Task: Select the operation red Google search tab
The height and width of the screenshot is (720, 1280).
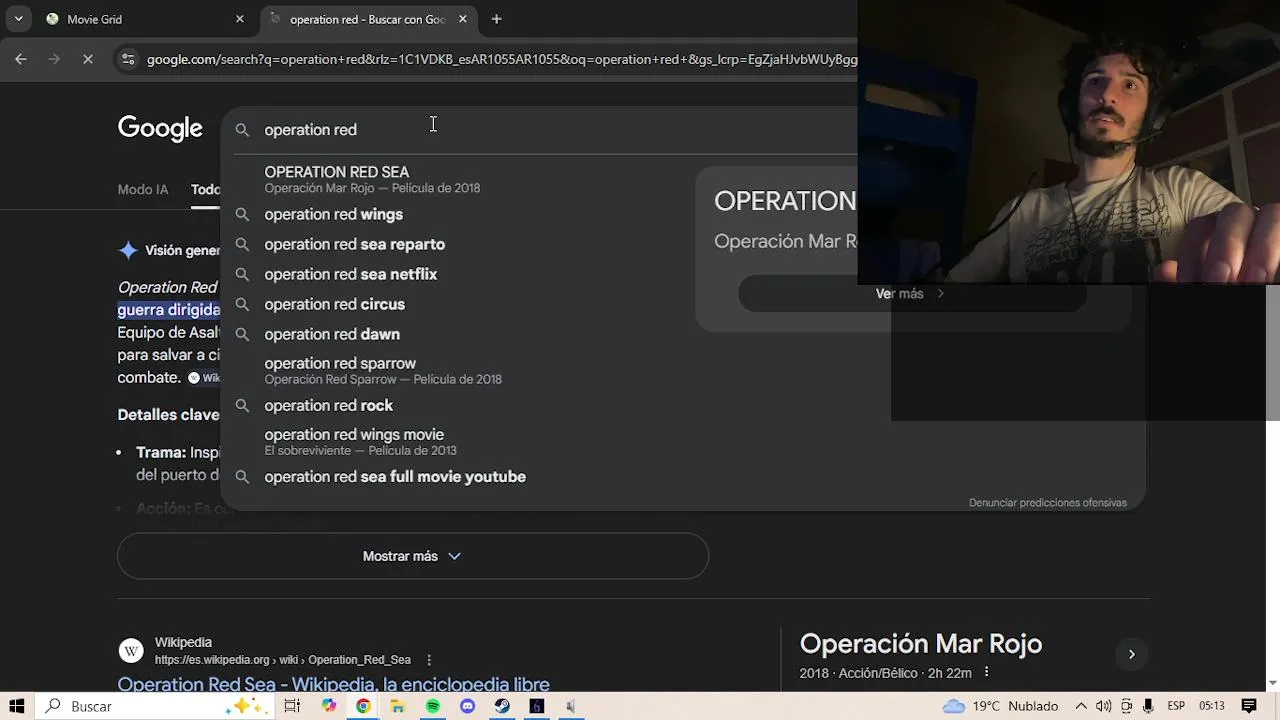Action: point(370,19)
